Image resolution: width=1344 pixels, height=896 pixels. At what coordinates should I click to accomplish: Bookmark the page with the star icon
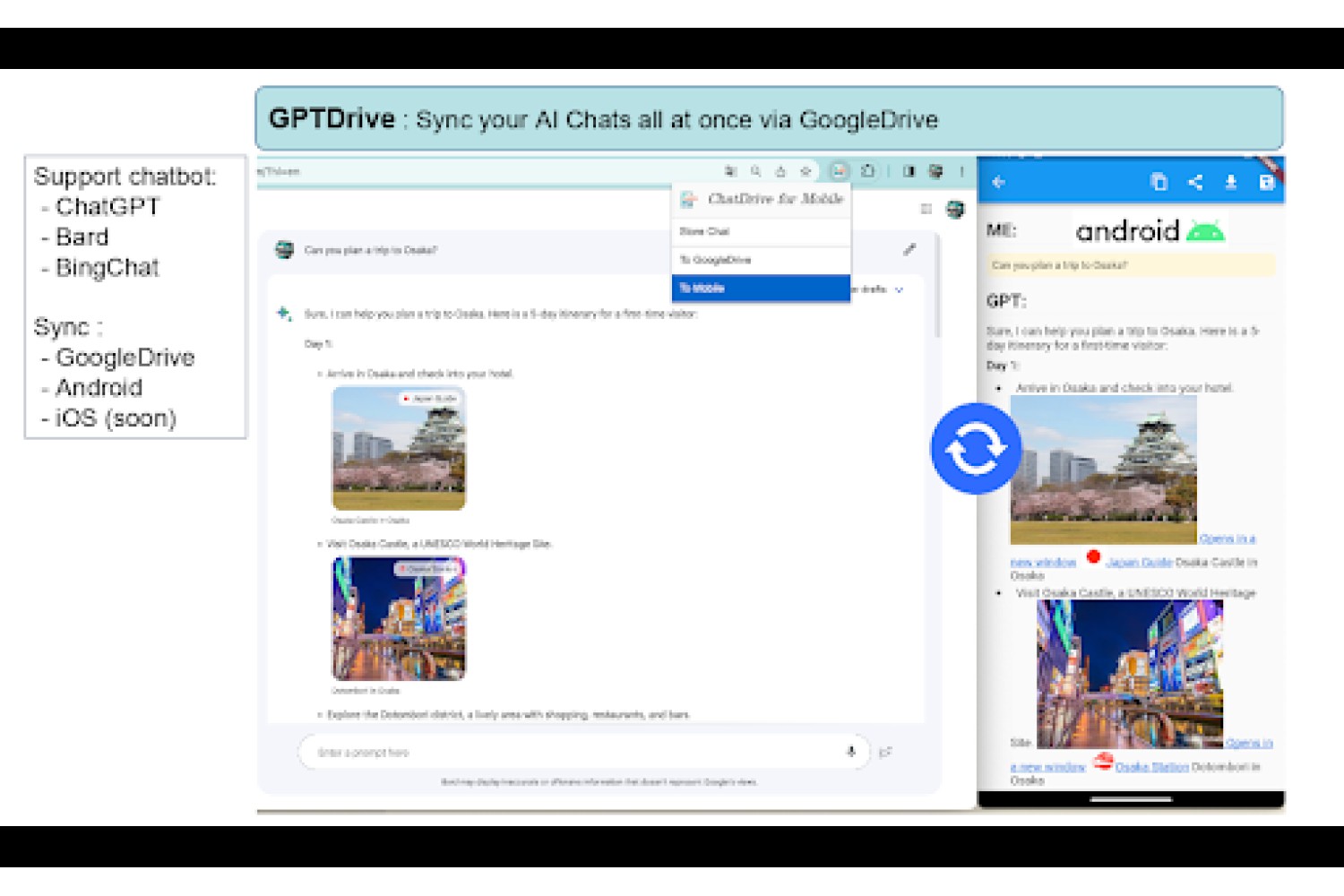pyautogui.click(x=806, y=171)
